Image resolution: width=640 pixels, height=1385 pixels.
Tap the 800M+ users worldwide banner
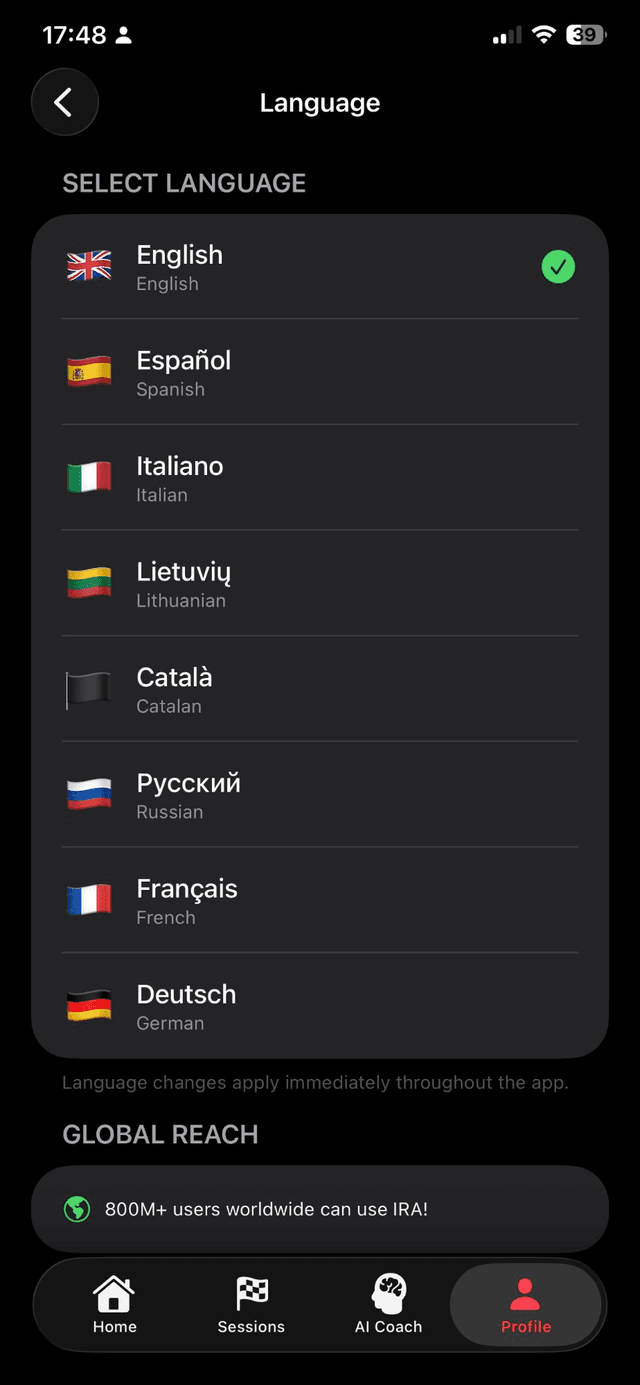320,1208
